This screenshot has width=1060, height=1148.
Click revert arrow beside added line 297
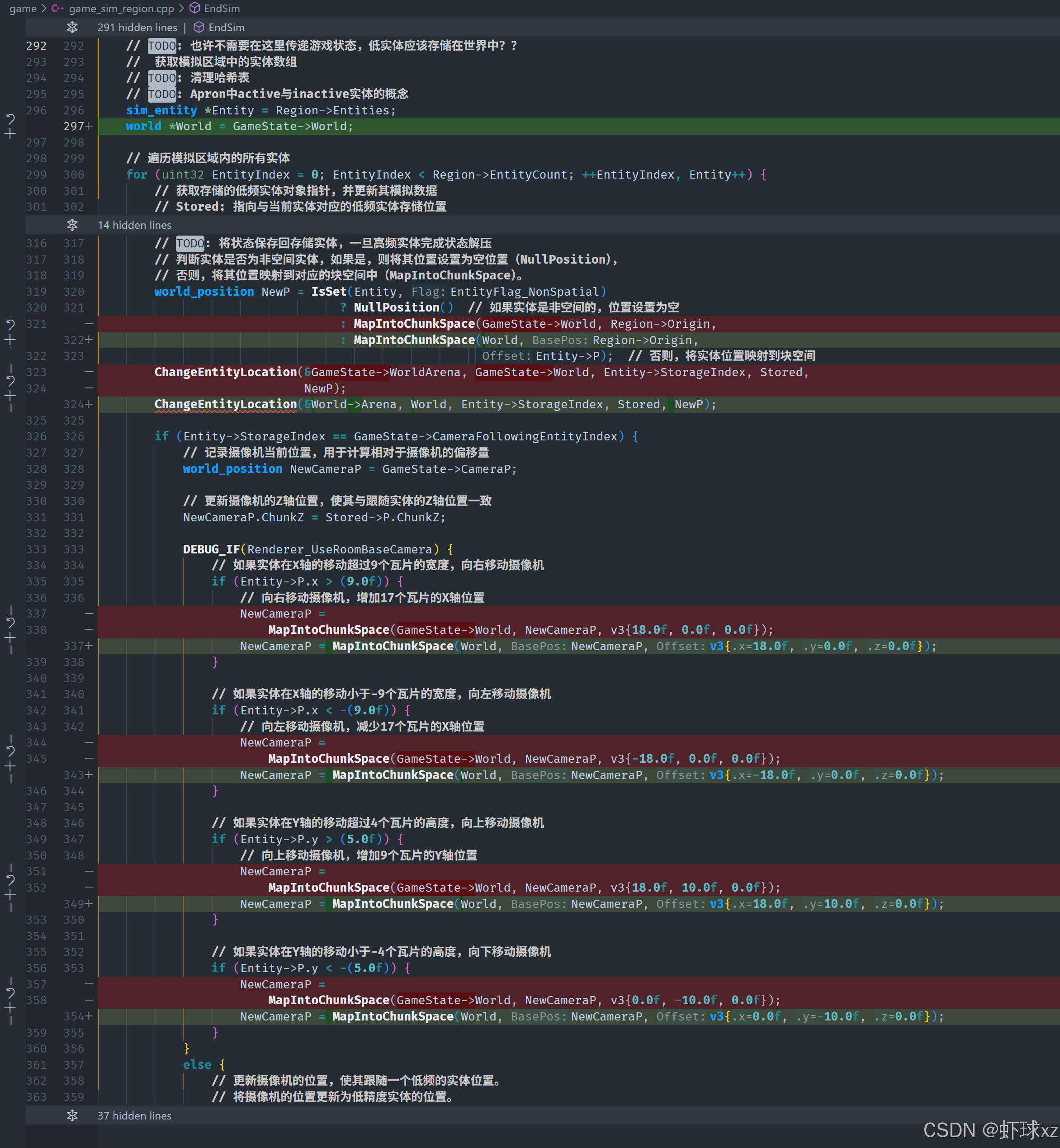[10, 119]
